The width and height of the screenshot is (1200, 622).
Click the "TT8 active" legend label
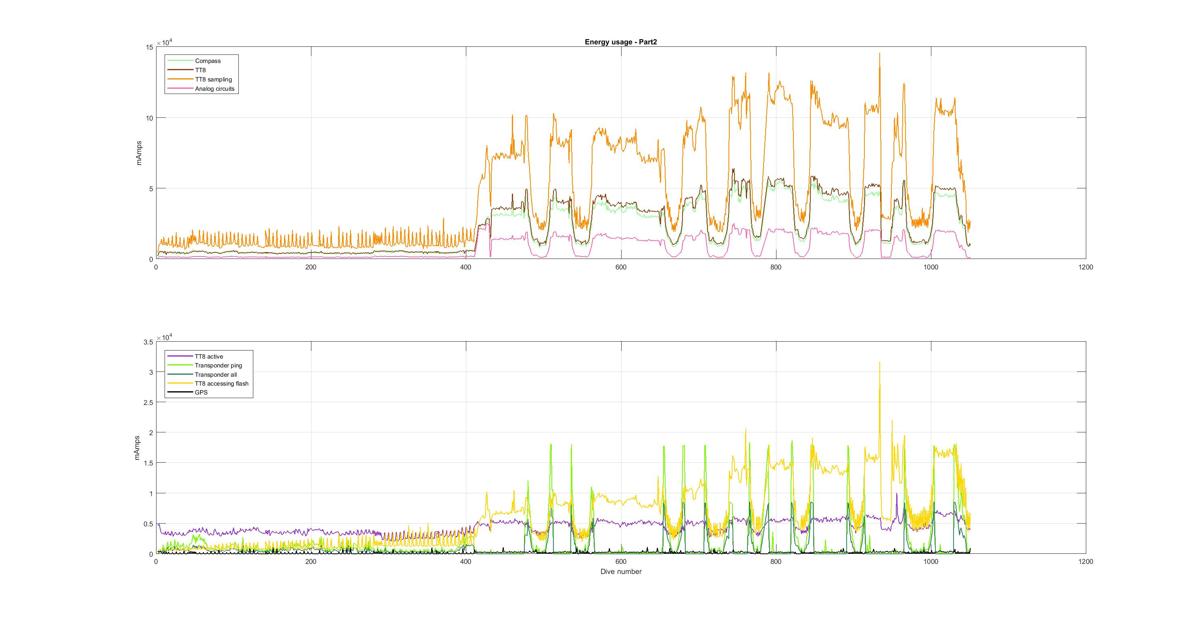coord(211,356)
